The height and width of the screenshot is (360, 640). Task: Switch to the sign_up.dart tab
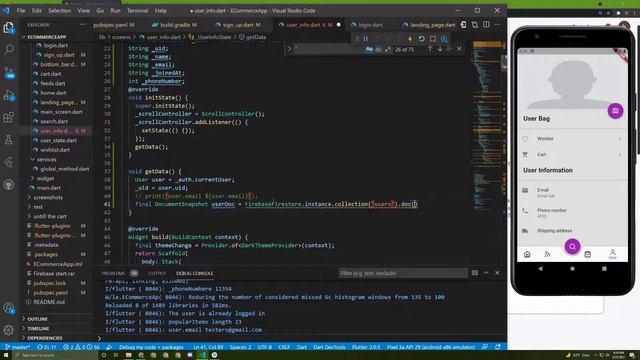click(x=238, y=25)
